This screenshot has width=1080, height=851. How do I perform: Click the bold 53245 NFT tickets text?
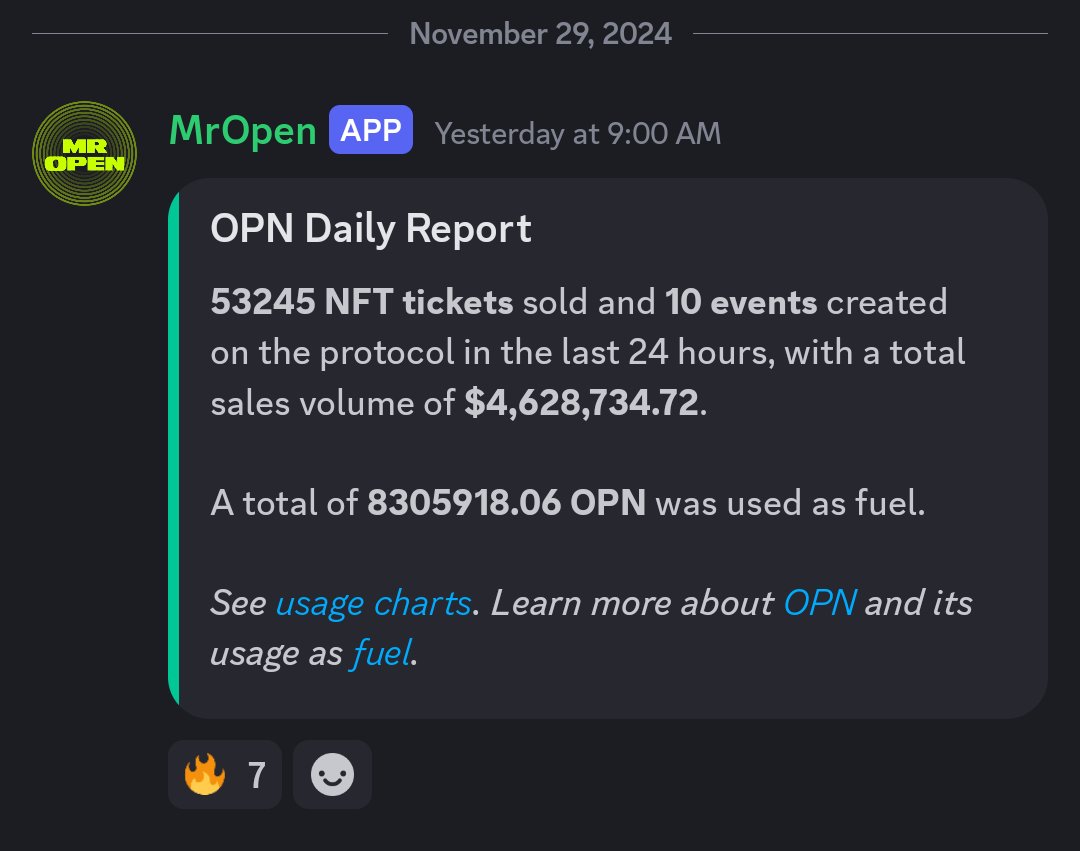[x=362, y=302]
